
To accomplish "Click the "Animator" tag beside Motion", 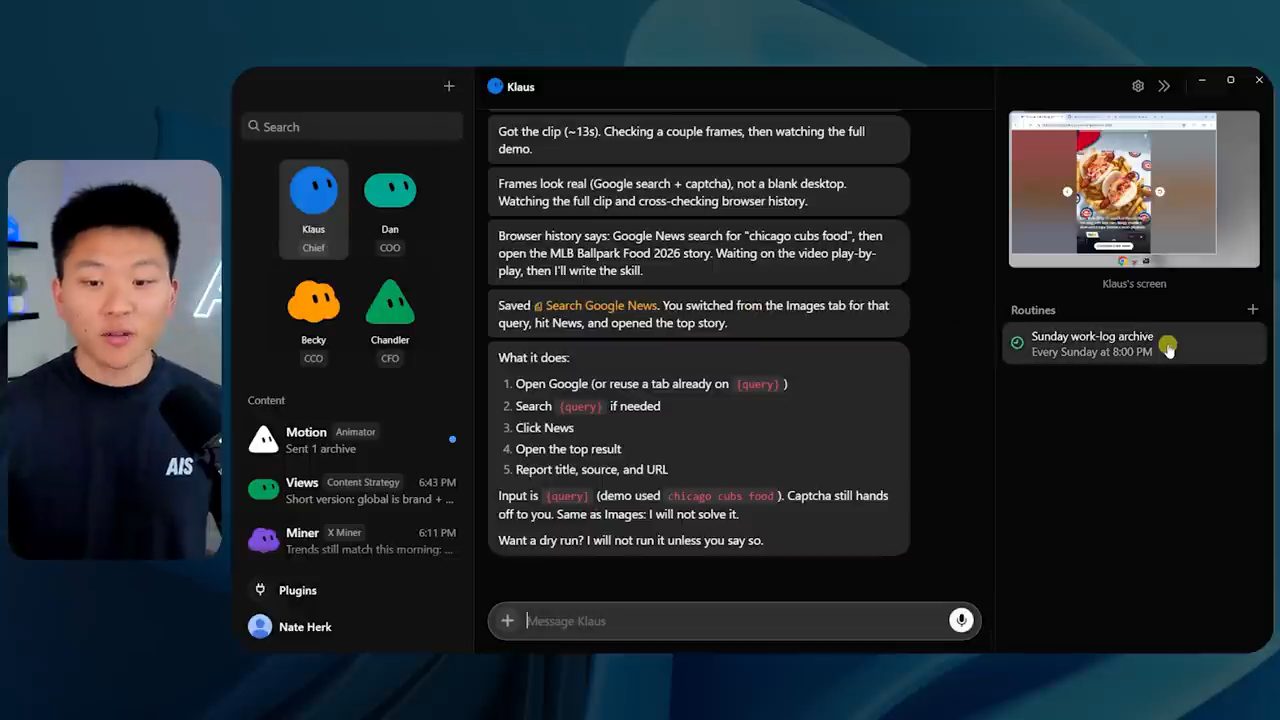I will coord(355,432).
